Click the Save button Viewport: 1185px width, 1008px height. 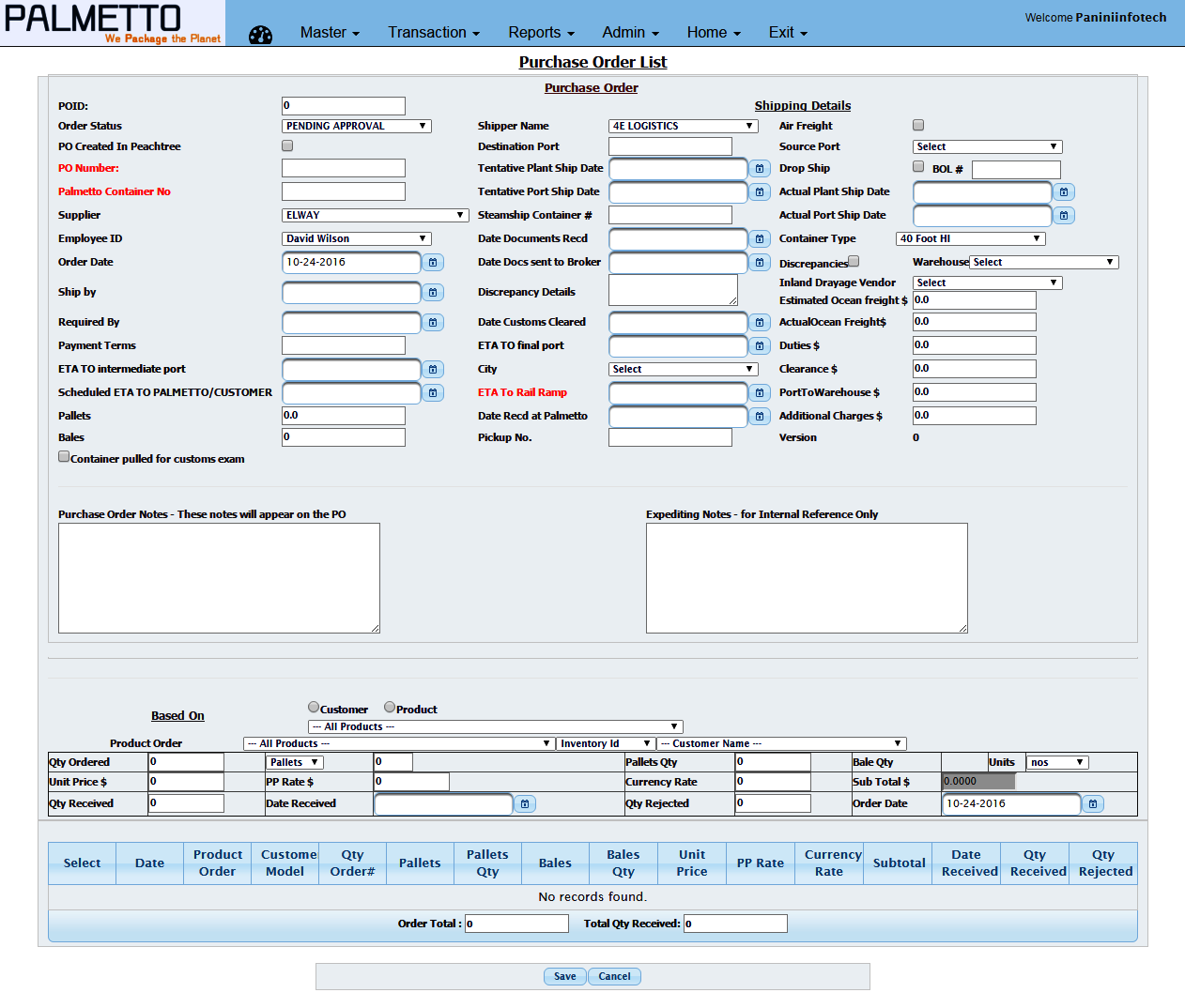(x=565, y=976)
